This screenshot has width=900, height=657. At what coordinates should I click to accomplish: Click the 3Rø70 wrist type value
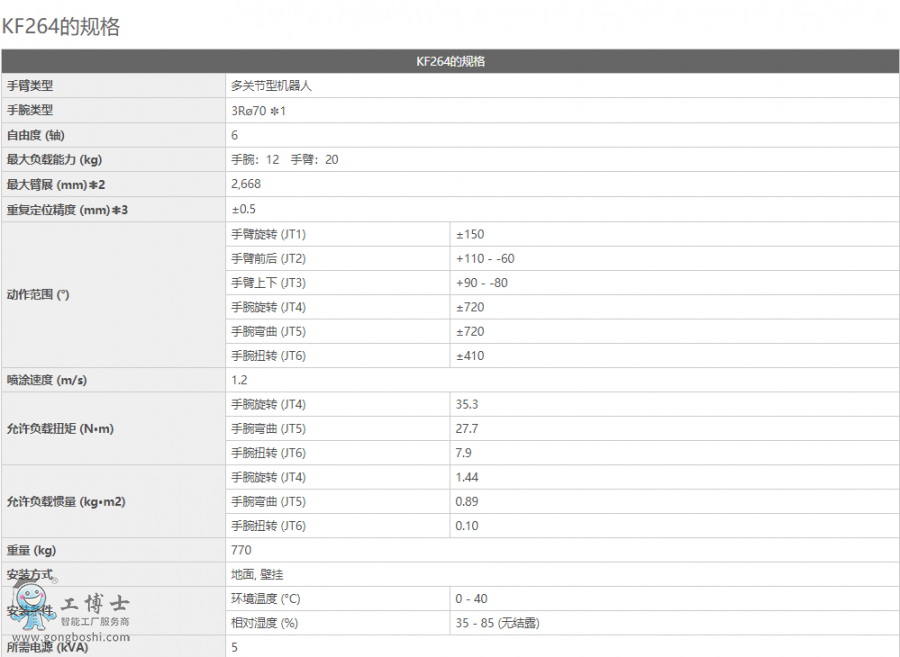(x=258, y=110)
